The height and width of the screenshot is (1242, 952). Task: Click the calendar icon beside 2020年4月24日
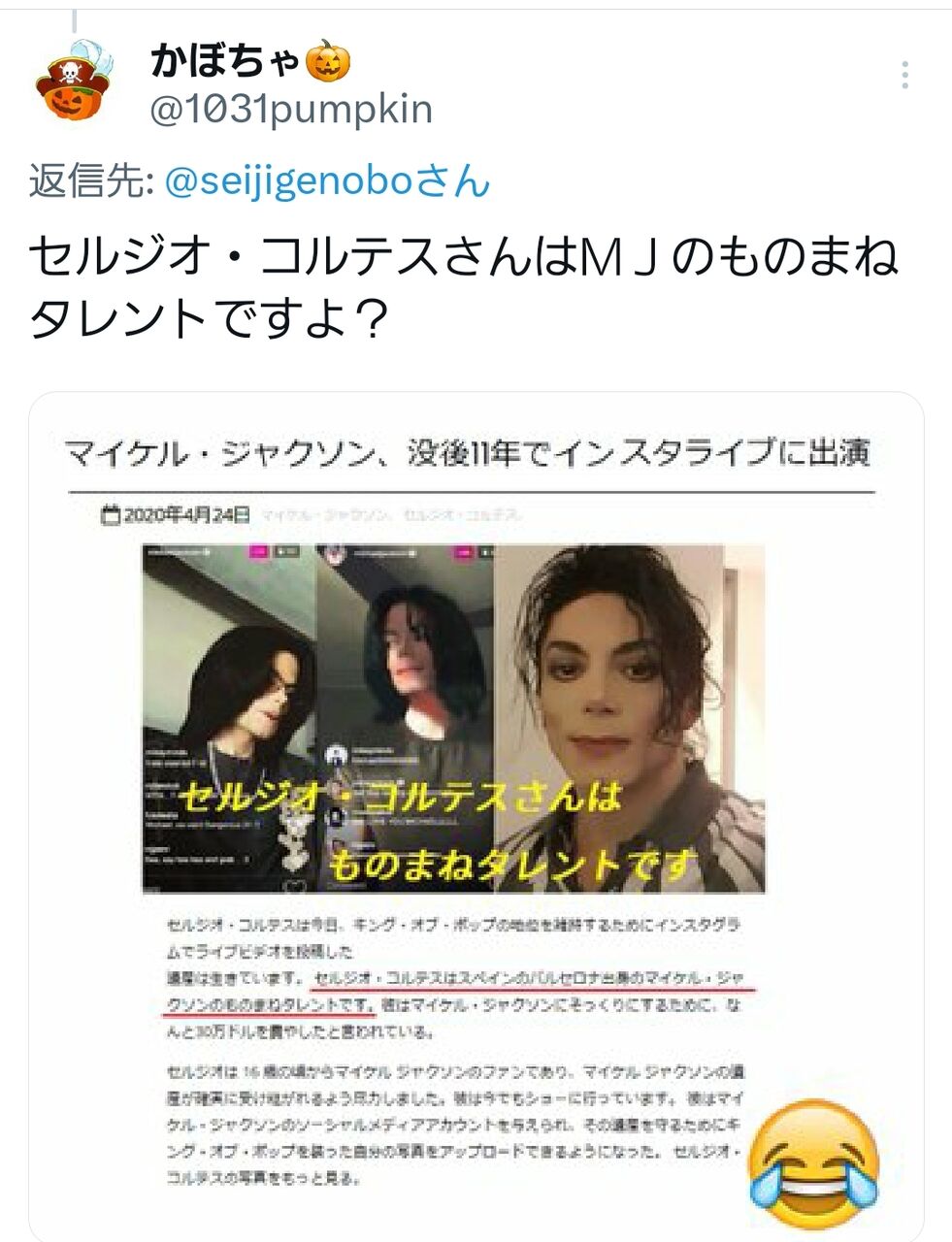click(x=112, y=515)
